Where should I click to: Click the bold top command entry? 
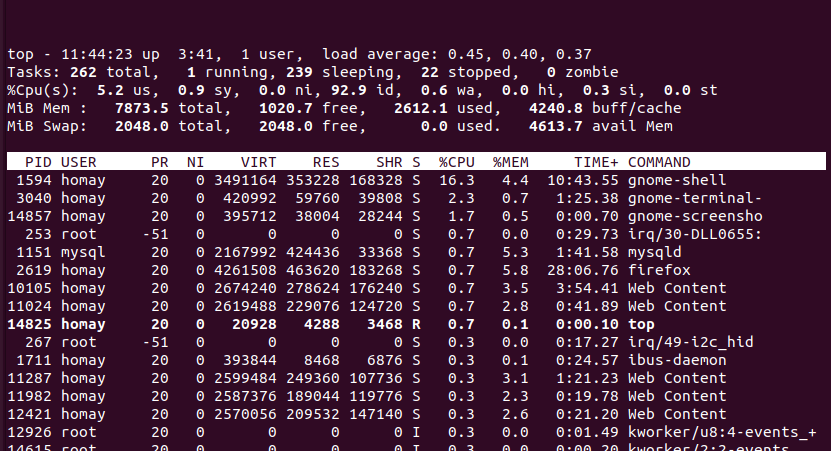click(x=641, y=324)
